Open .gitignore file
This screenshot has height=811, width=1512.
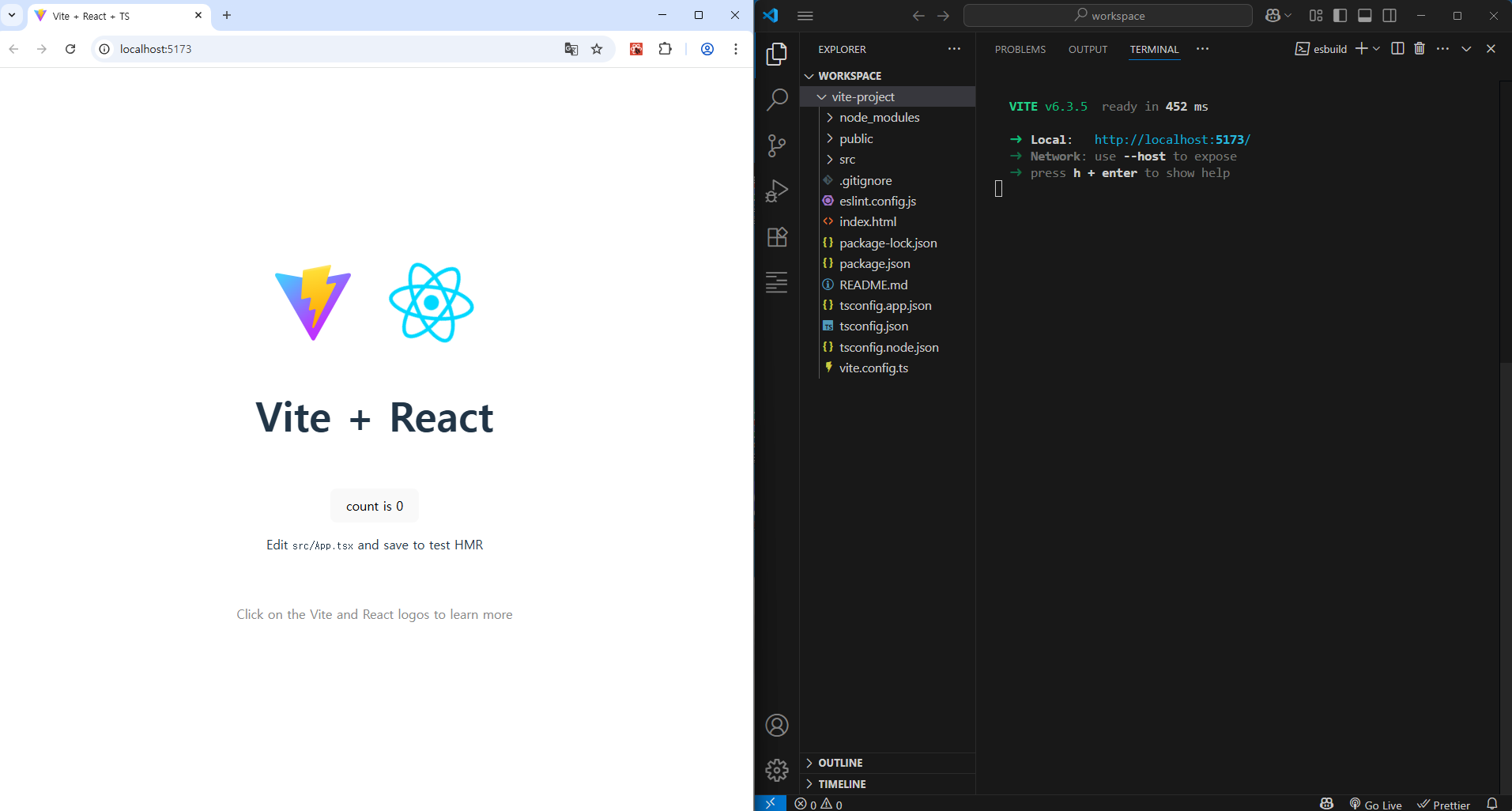[888, 180]
